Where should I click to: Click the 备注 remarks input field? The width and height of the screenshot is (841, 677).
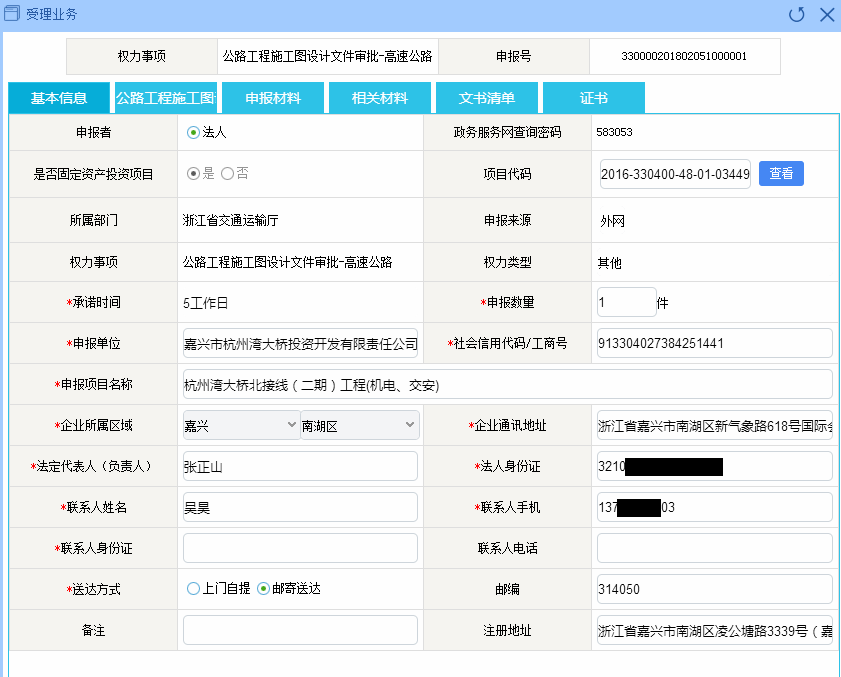tap(300, 630)
